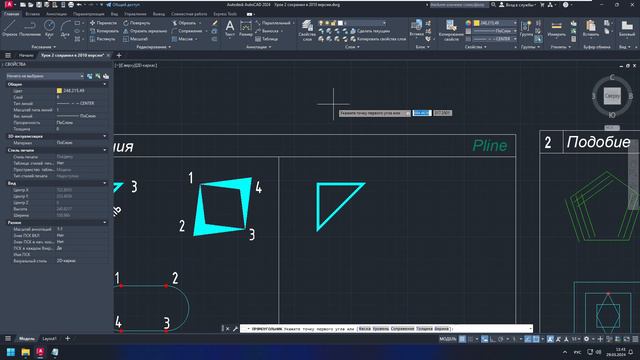Click Копирование свойств match properties
Image resolution: width=640 pixels, height=360 pixels.
pyautogui.click(x=451, y=30)
